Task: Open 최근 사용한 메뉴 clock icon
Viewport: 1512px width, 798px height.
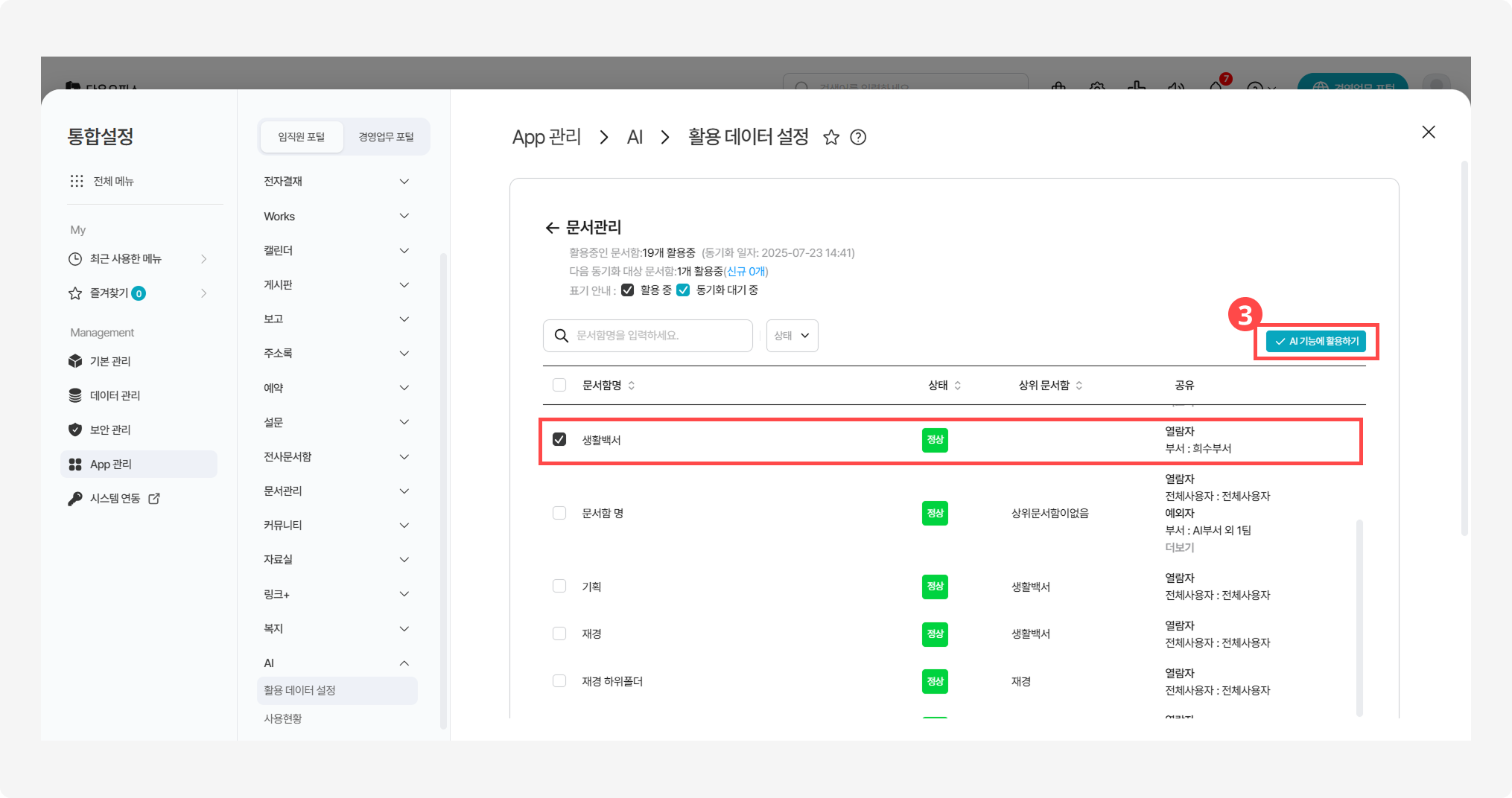Action: (75, 258)
